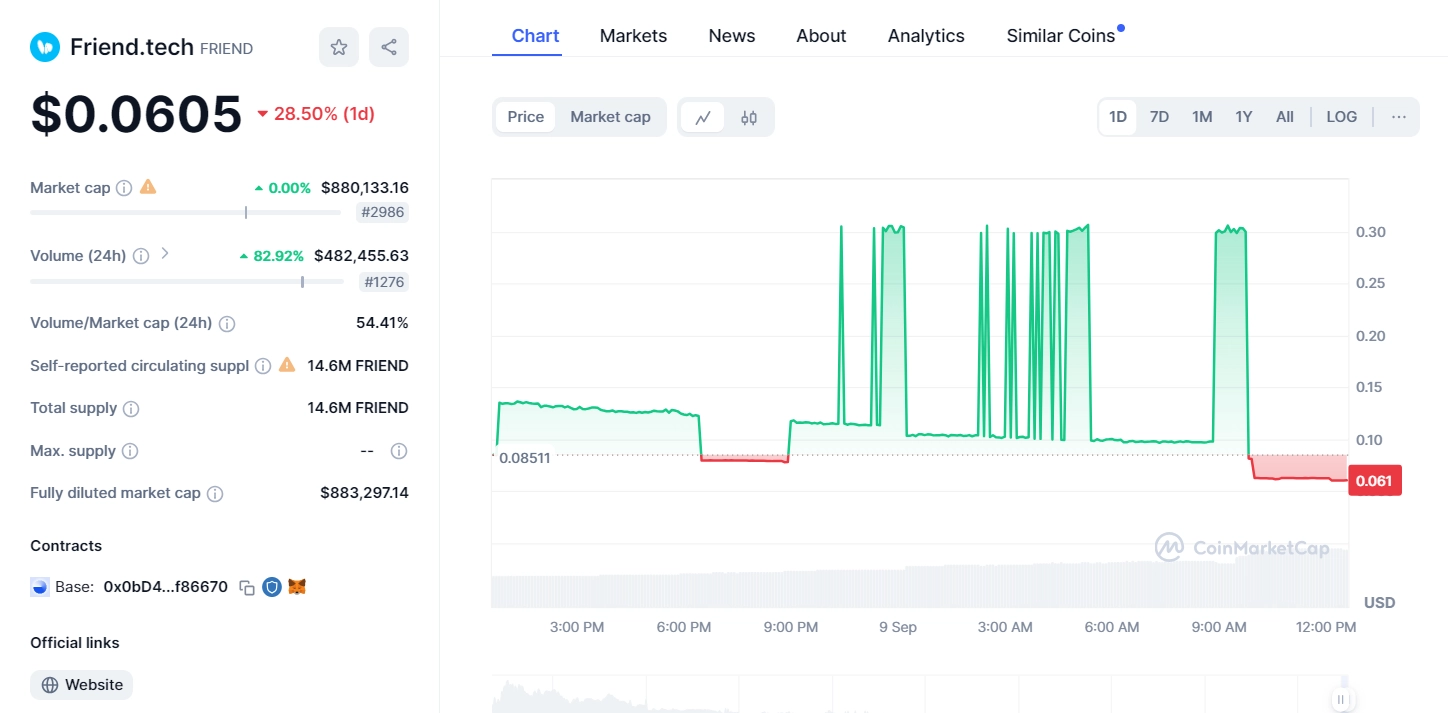Open the chart more options menu

[1398, 117]
